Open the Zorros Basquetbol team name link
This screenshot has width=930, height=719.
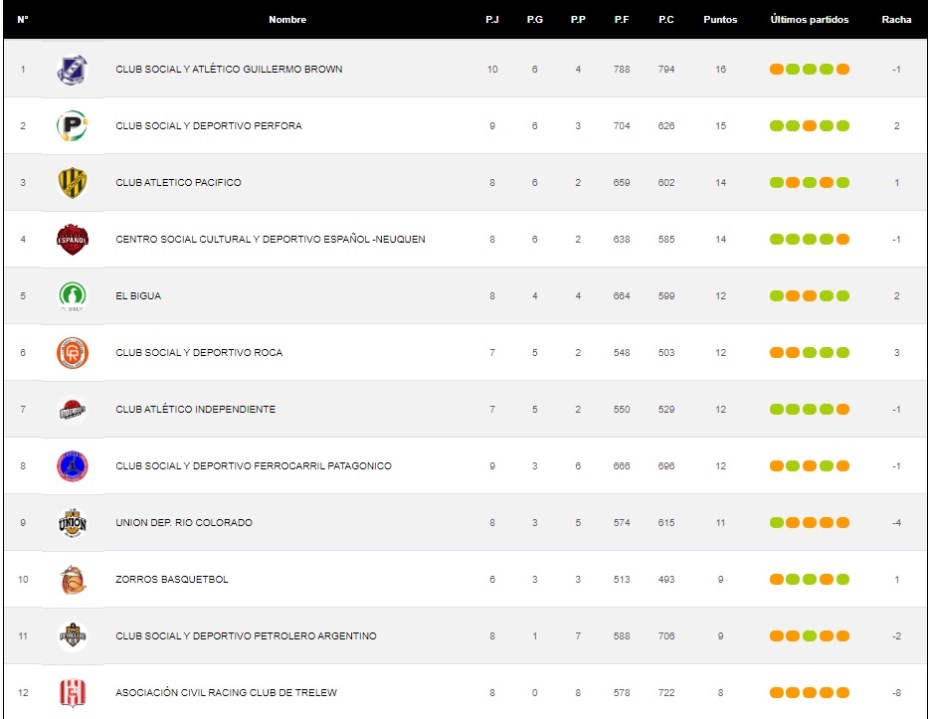[x=171, y=580]
